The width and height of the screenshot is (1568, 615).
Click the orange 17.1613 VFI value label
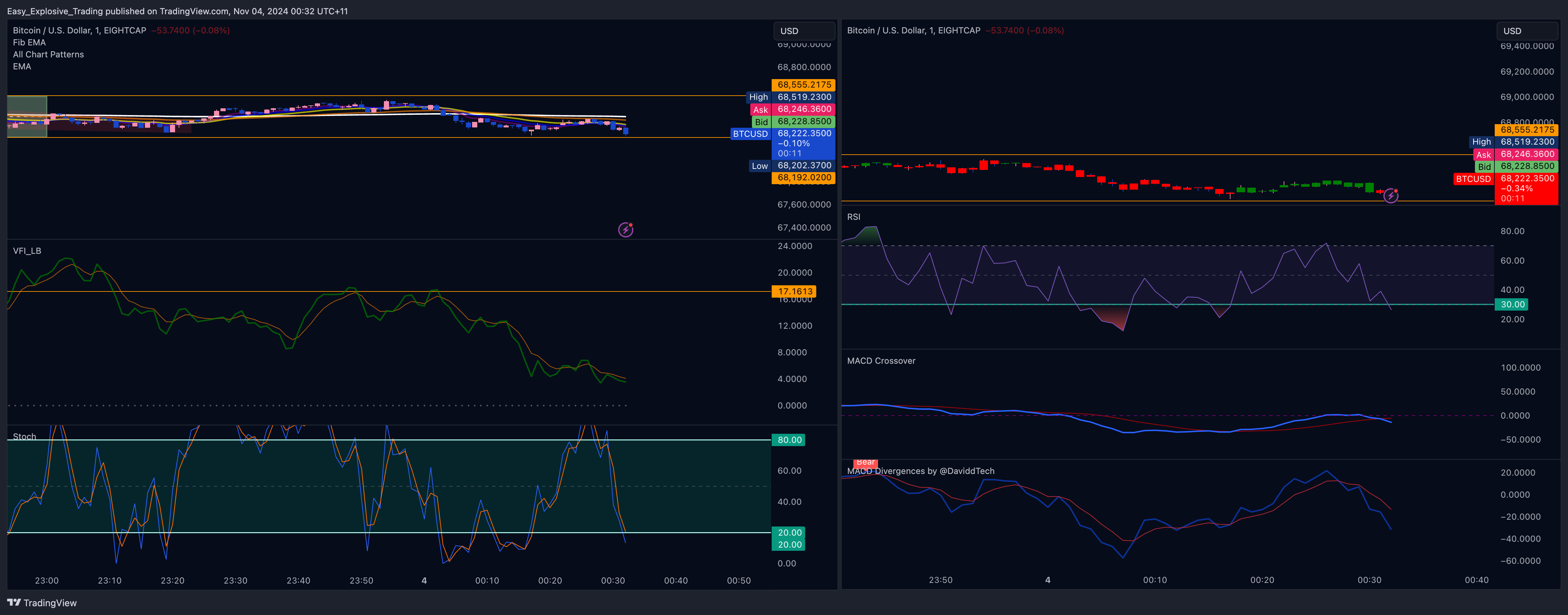click(794, 291)
